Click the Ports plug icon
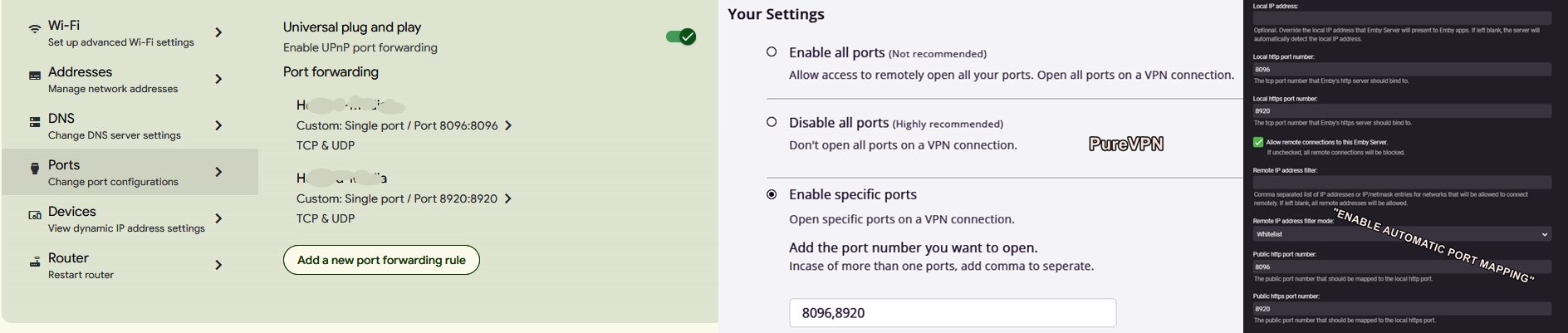Screen dimensions: 1568x333 (x=35, y=169)
